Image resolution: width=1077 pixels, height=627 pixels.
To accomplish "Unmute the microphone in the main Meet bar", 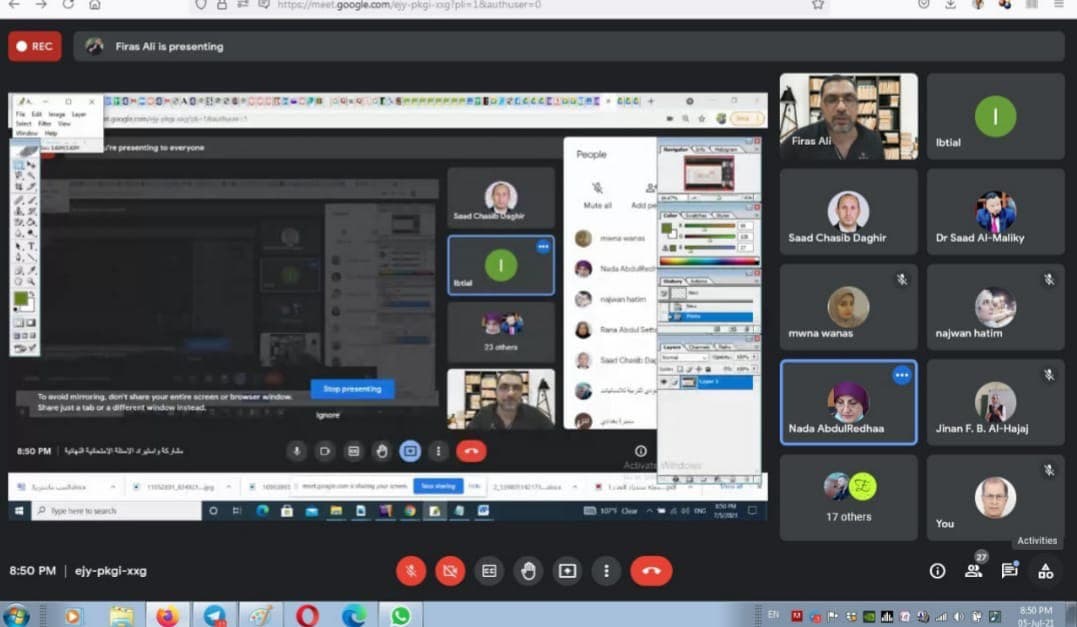I will coord(410,570).
